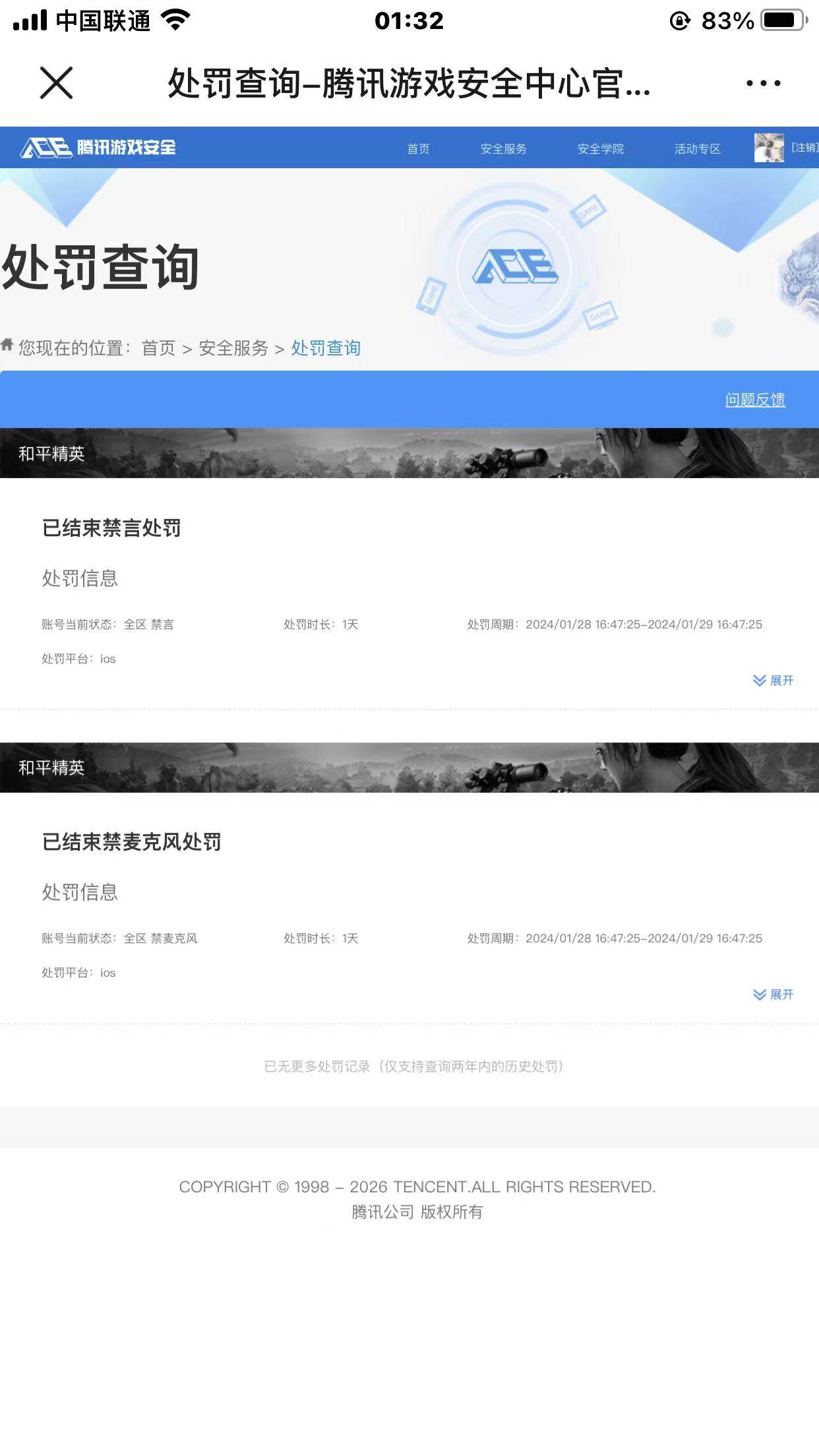The height and width of the screenshot is (1456, 819).
Task: Tap the Wi-Fi status icon
Action: pyautogui.click(x=175, y=20)
